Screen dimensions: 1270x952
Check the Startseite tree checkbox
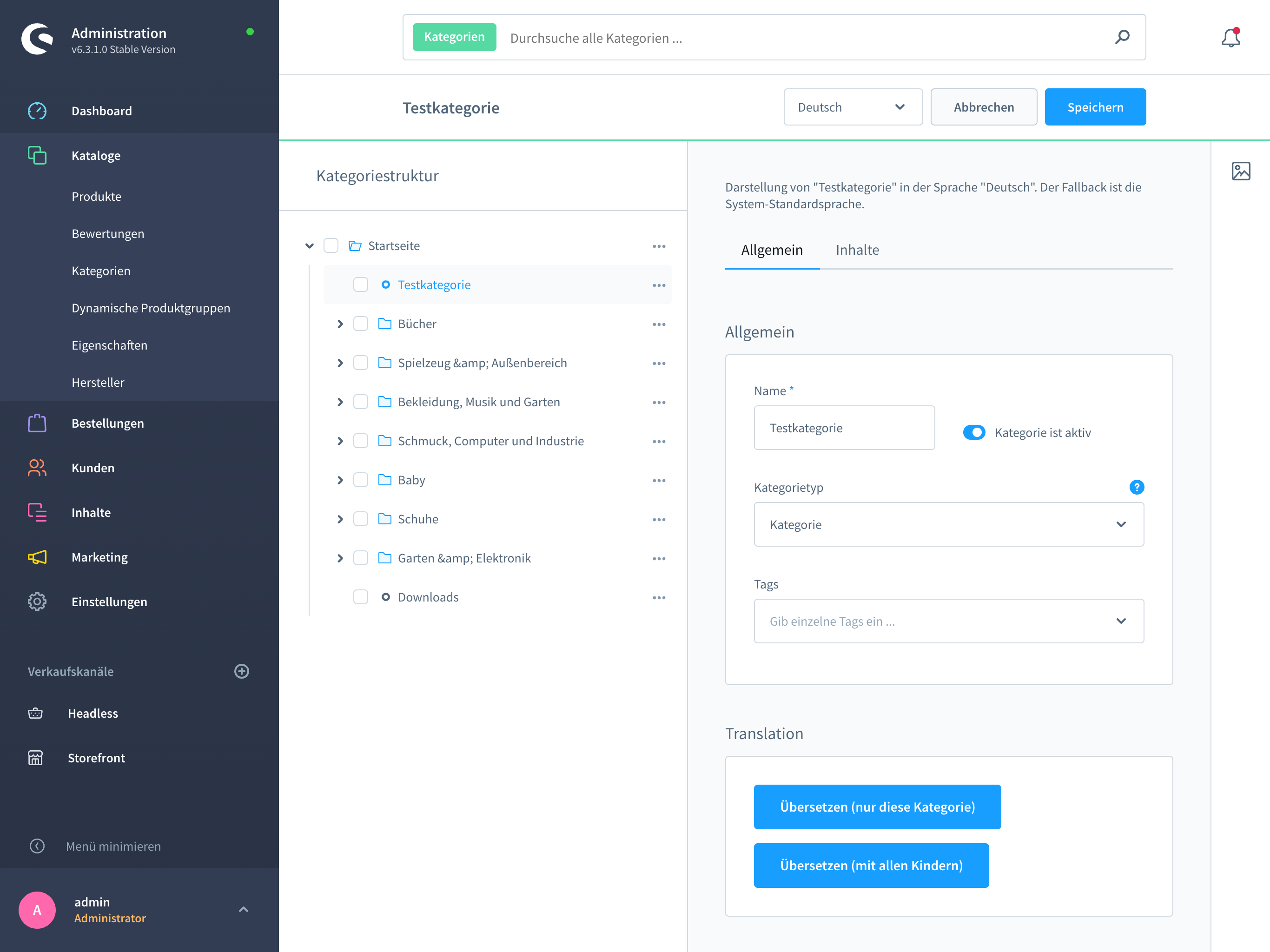click(332, 245)
